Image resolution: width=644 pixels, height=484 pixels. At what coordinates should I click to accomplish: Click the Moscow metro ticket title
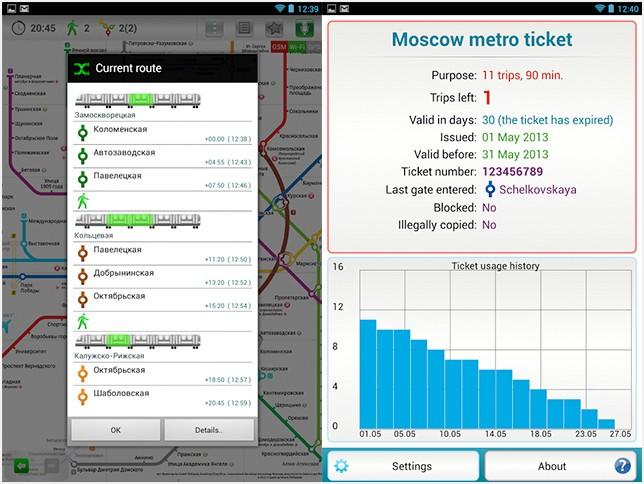pos(482,39)
